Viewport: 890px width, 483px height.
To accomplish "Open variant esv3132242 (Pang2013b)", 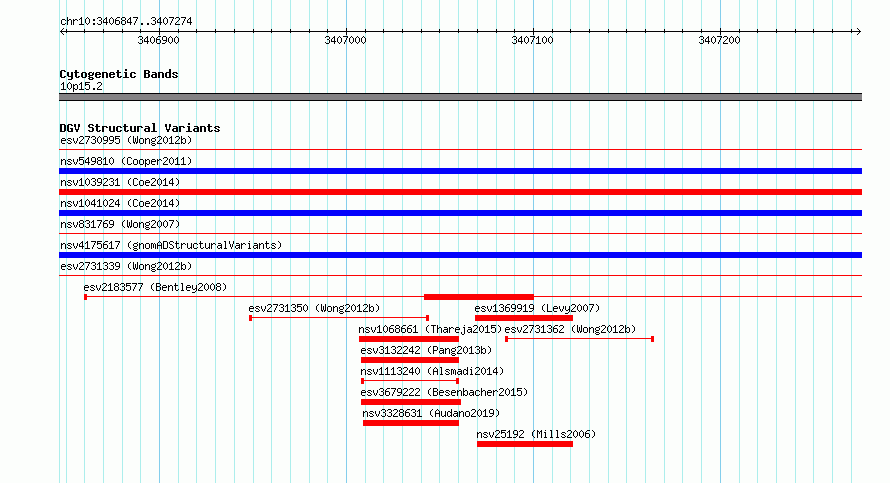I will click(426, 350).
